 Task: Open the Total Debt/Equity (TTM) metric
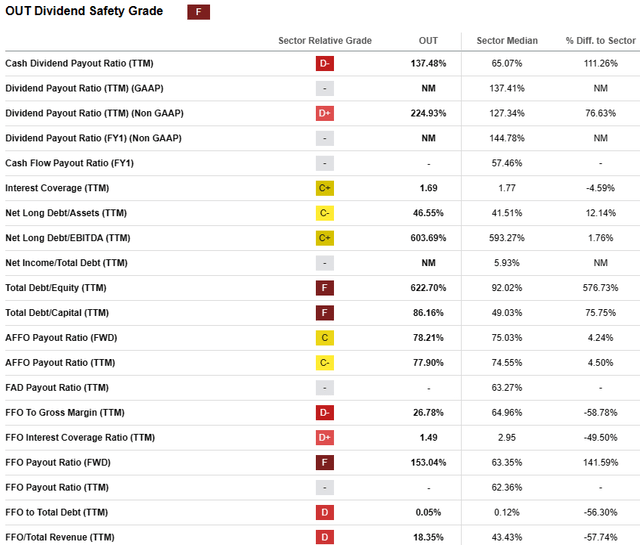click(x=56, y=287)
